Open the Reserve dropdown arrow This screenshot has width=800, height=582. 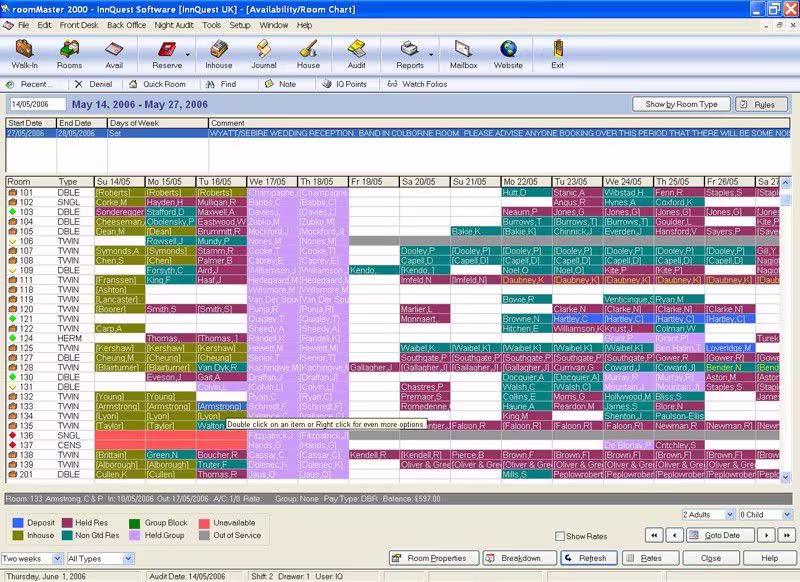(x=188, y=54)
